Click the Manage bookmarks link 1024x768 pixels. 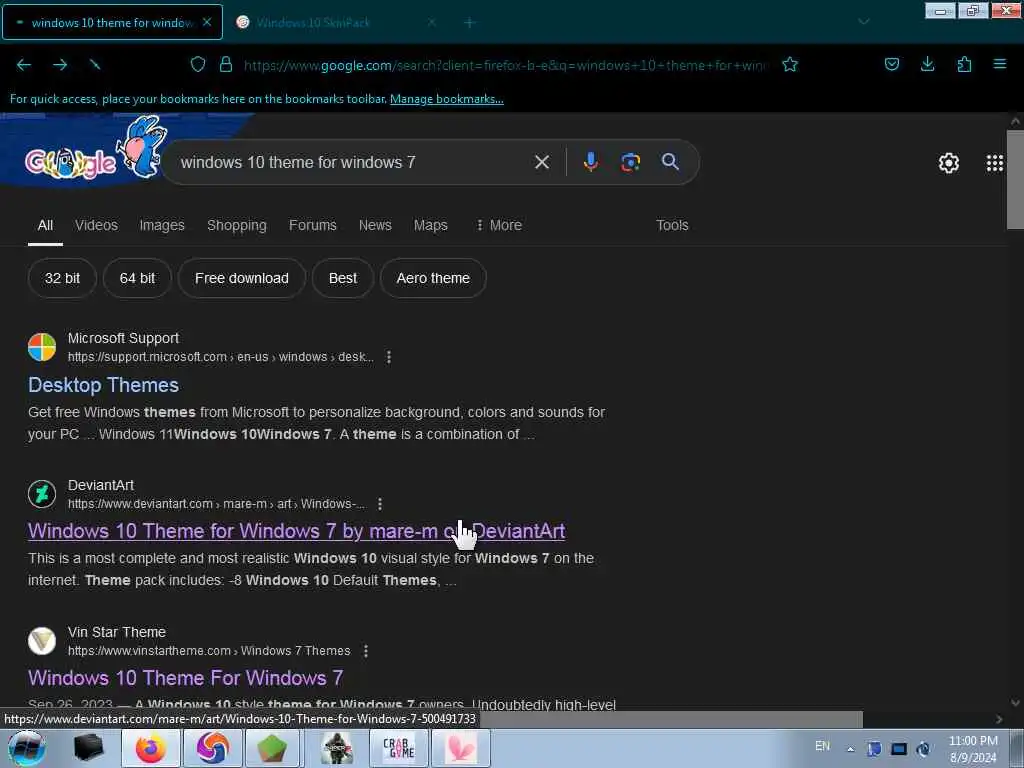(447, 99)
